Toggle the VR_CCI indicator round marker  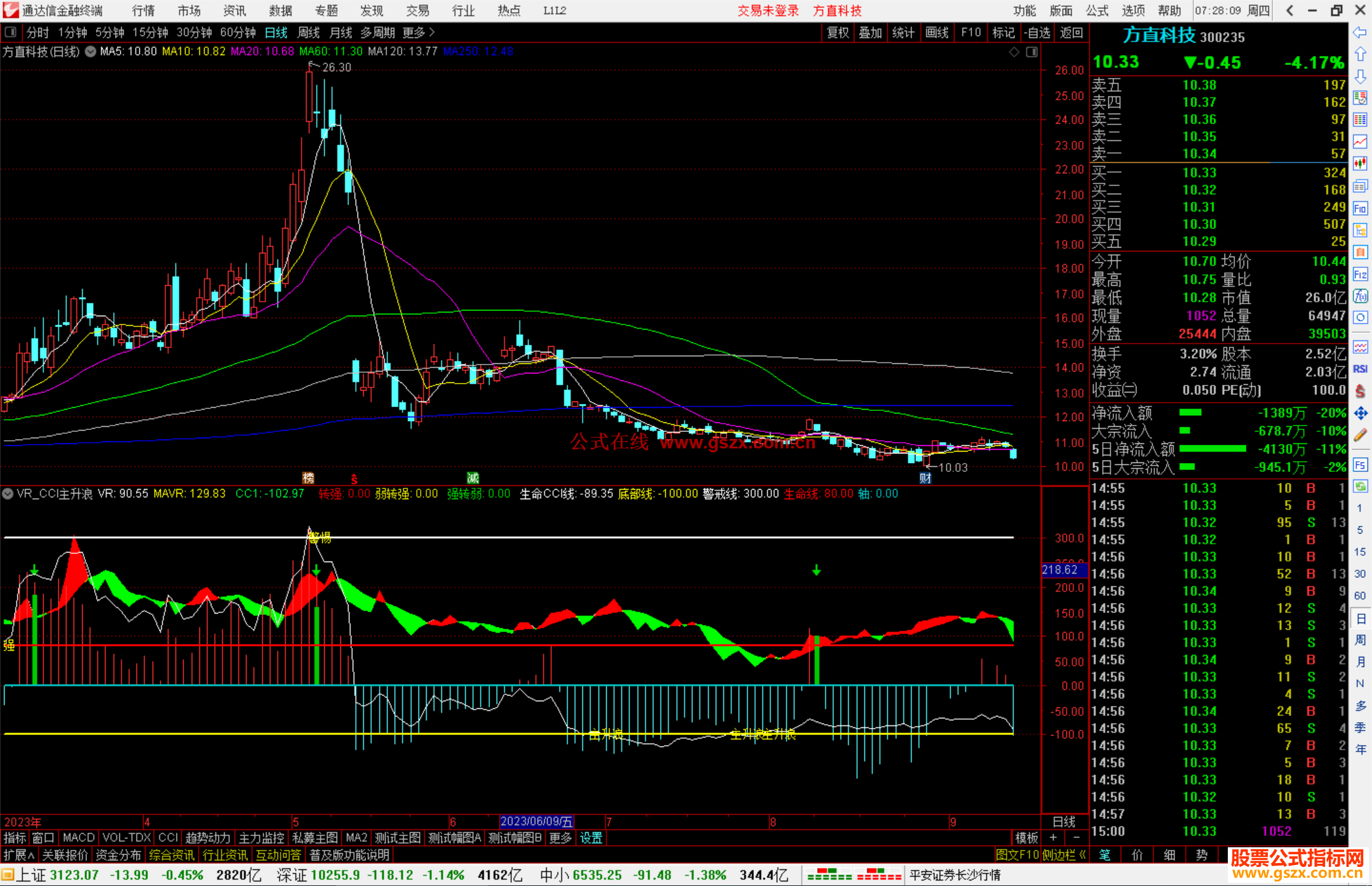click(8, 493)
